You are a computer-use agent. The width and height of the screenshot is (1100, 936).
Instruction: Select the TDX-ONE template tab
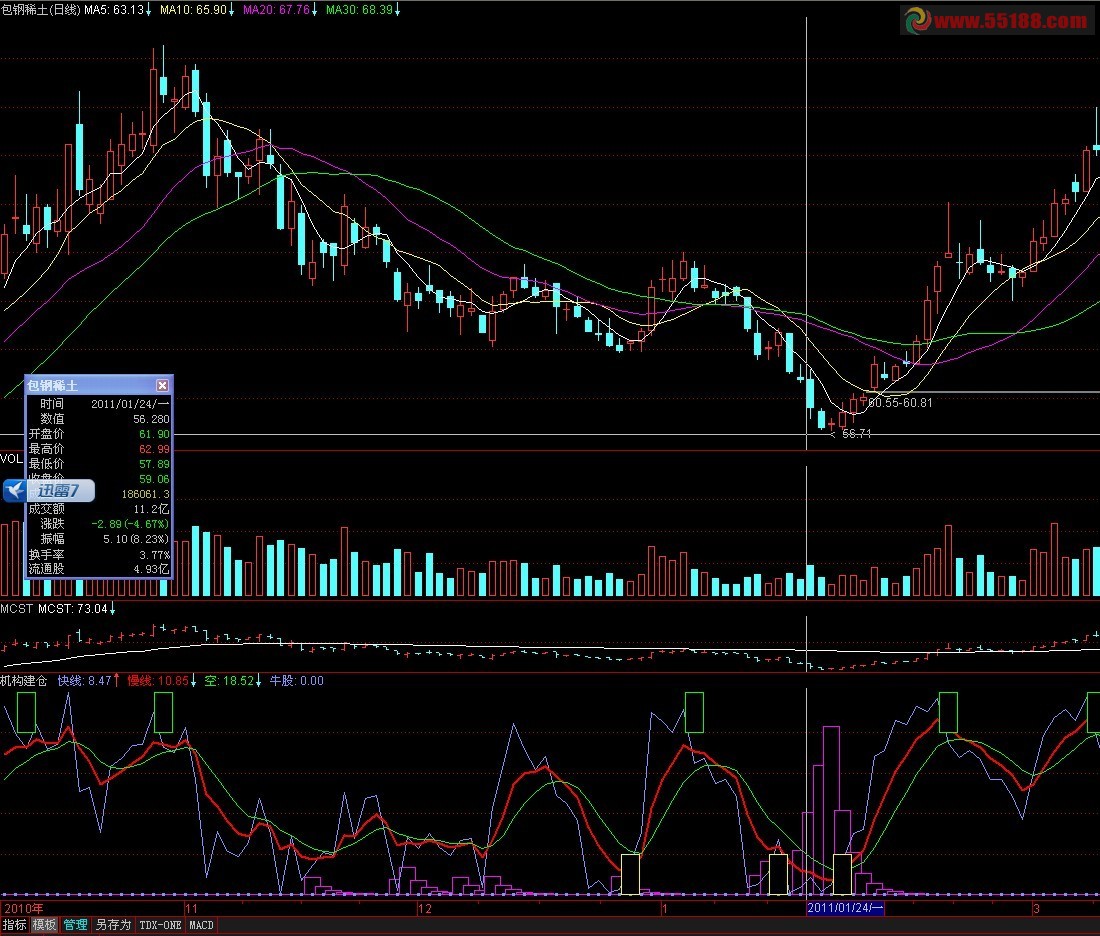[160, 925]
